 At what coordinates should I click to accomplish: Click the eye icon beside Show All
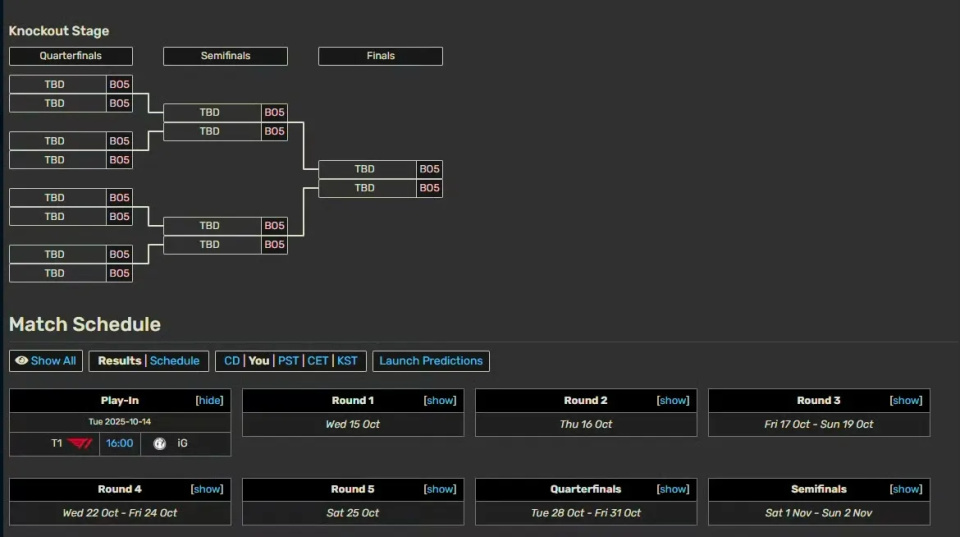(21, 361)
